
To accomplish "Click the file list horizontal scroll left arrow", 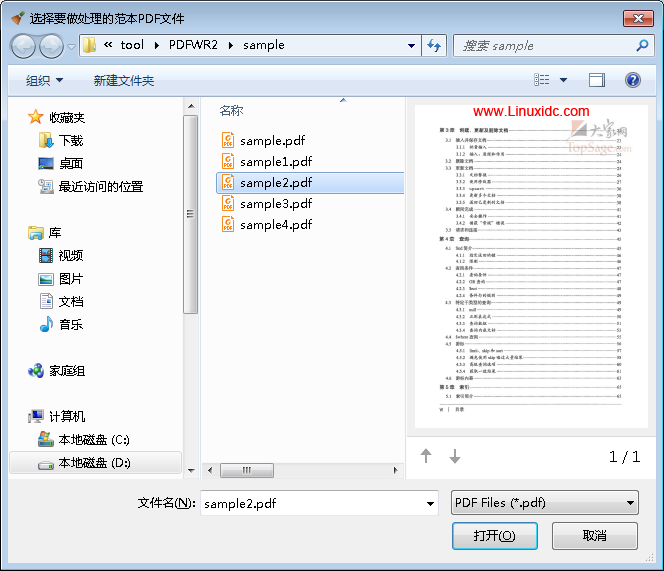I will 210,470.
